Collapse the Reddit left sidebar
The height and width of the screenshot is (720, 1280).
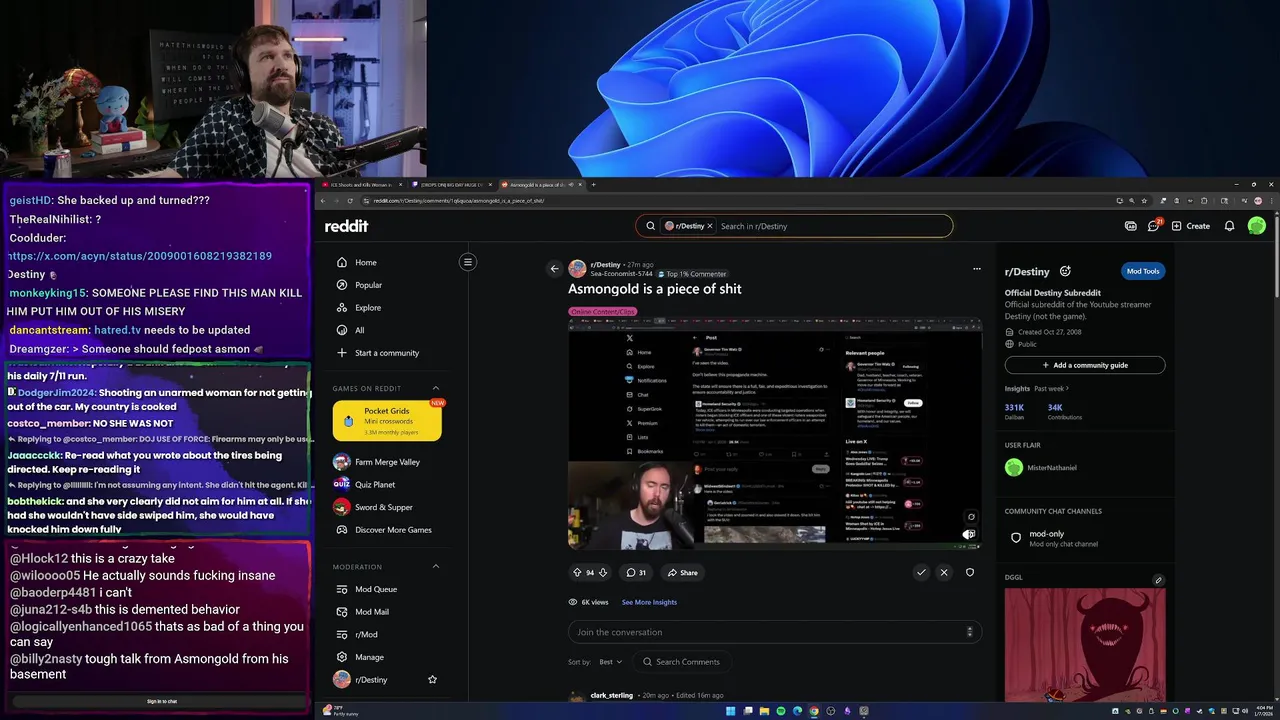[467, 262]
